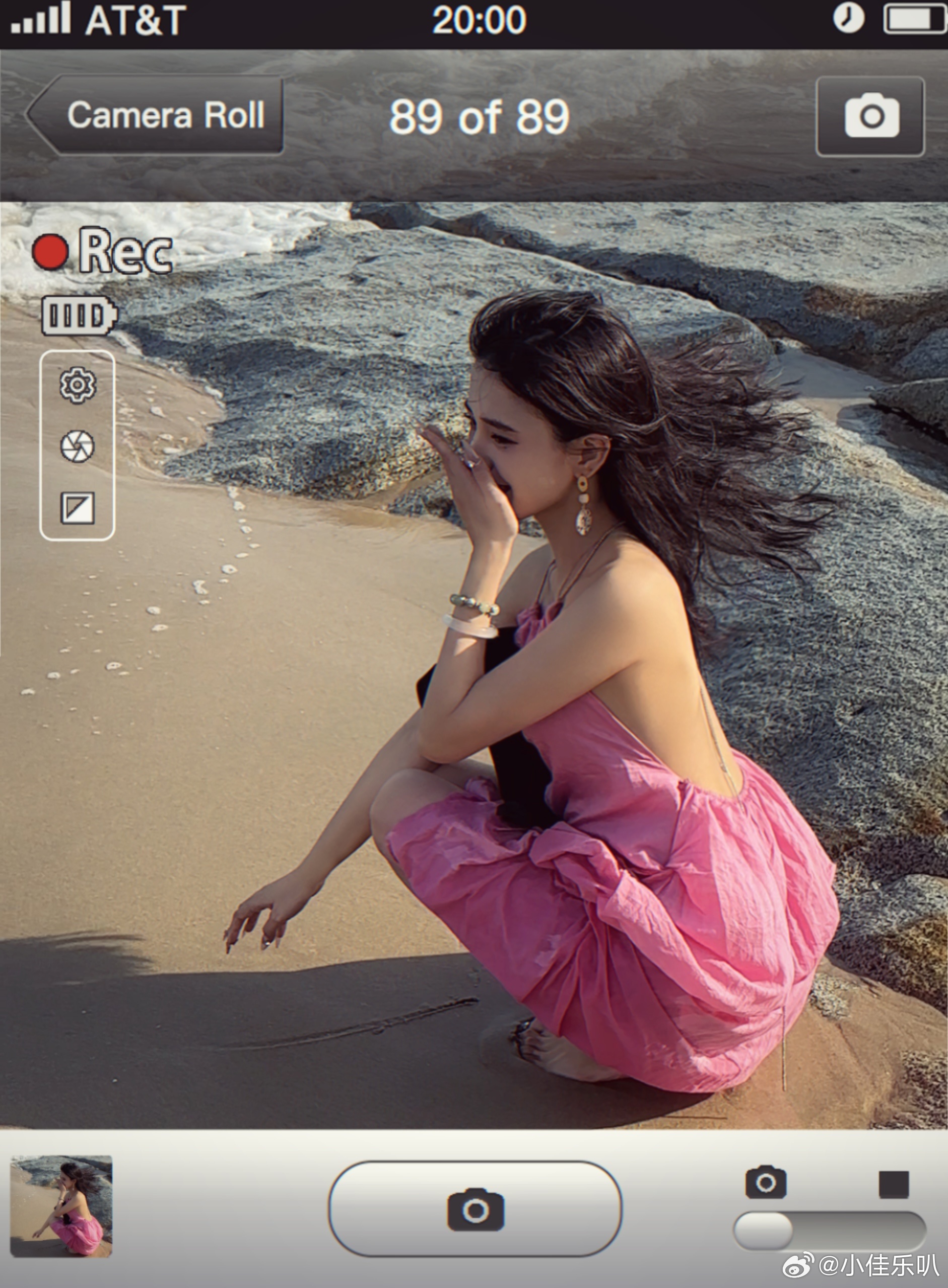Tap the exposure contrast square icon
Viewport: 948px width, 1288px height.
pos(78,508)
